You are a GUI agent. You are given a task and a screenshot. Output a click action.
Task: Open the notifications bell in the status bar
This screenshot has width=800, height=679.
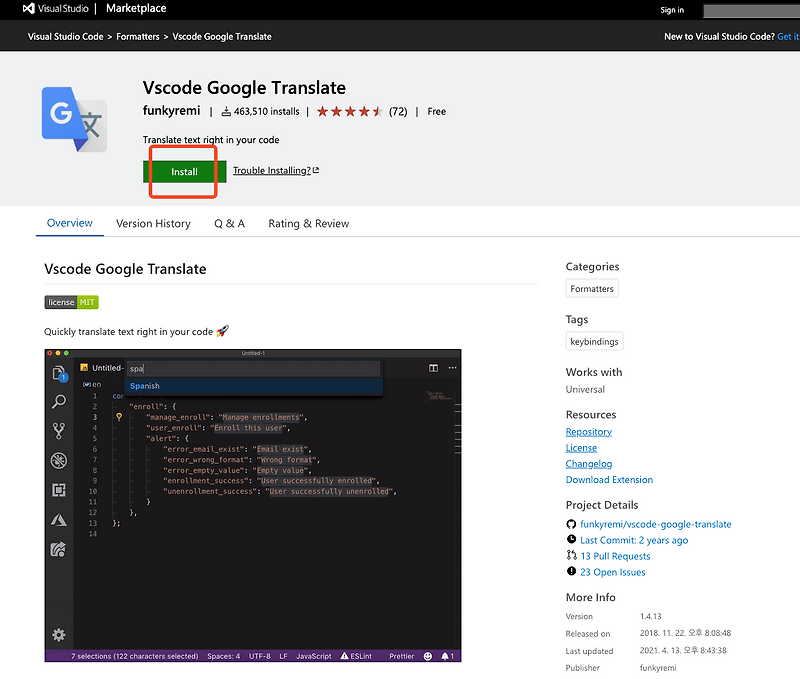coord(446,656)
